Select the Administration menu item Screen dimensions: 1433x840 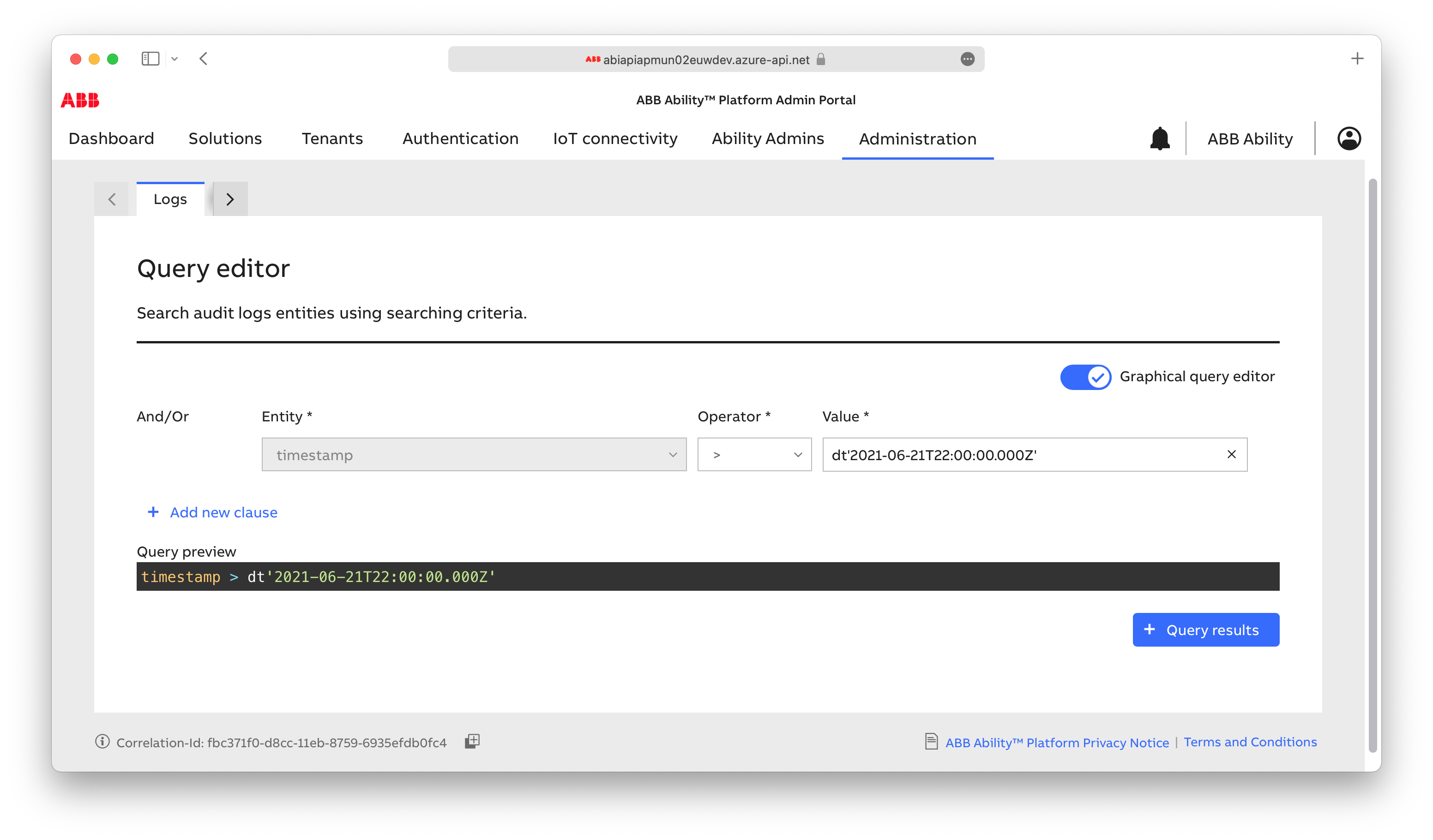(917, 138)
